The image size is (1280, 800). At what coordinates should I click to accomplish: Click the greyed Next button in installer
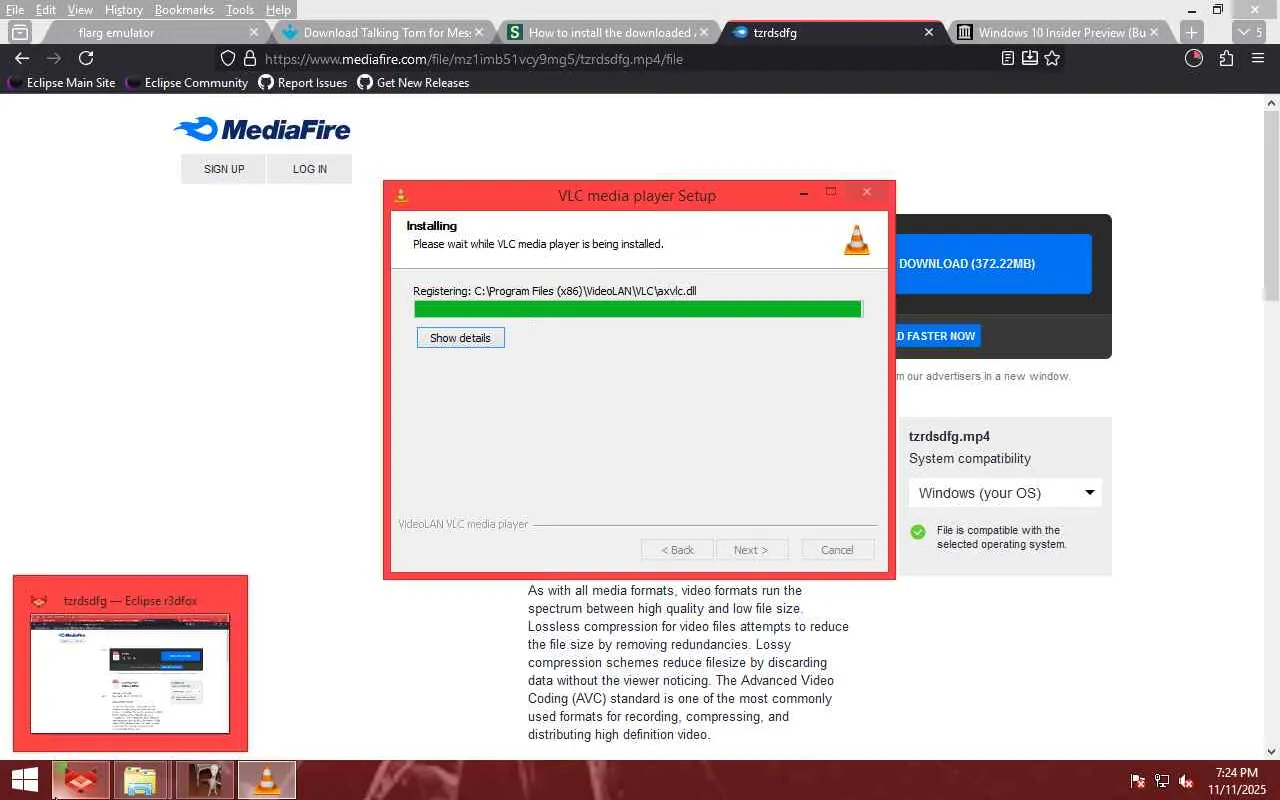click(x=751, y=550)
